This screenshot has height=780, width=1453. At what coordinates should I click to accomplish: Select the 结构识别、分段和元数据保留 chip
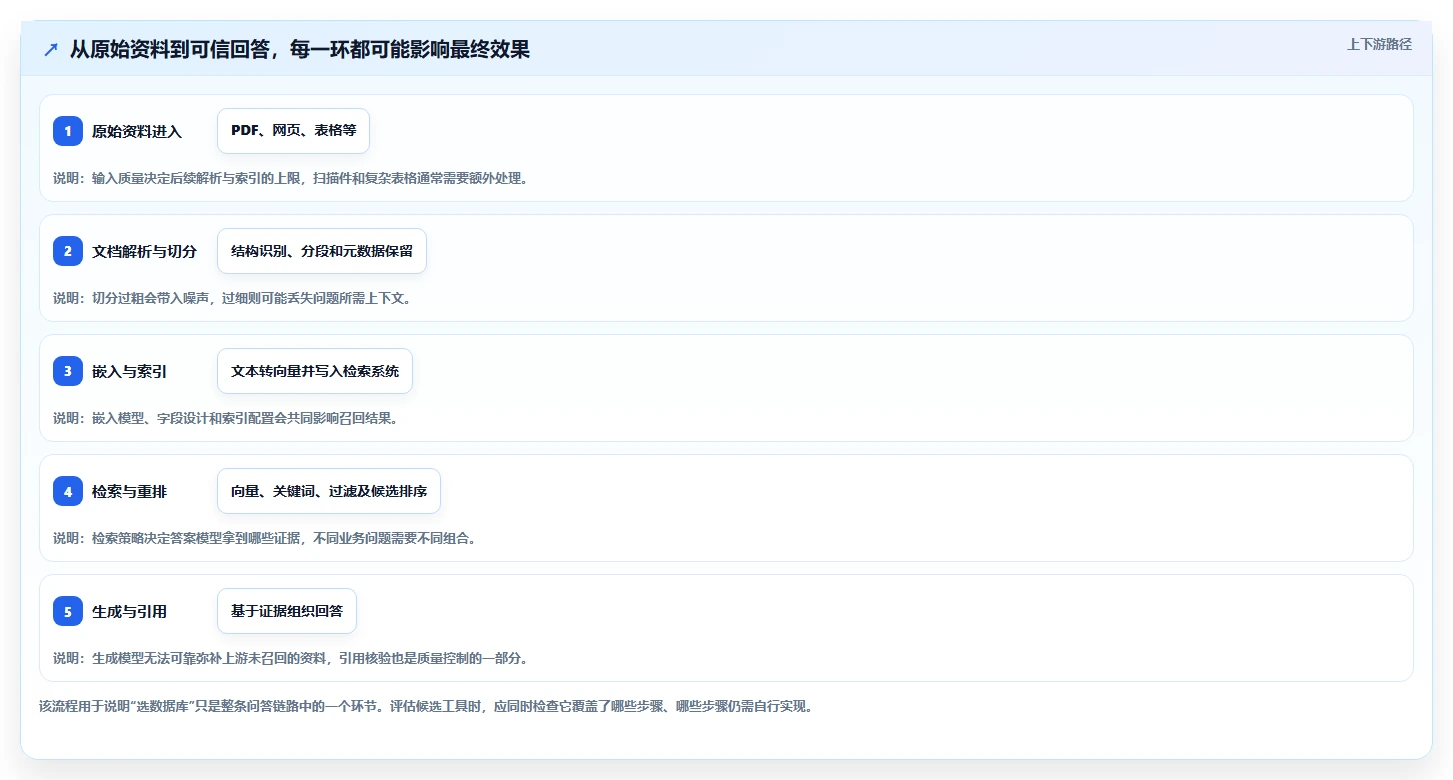pos(322,251)
